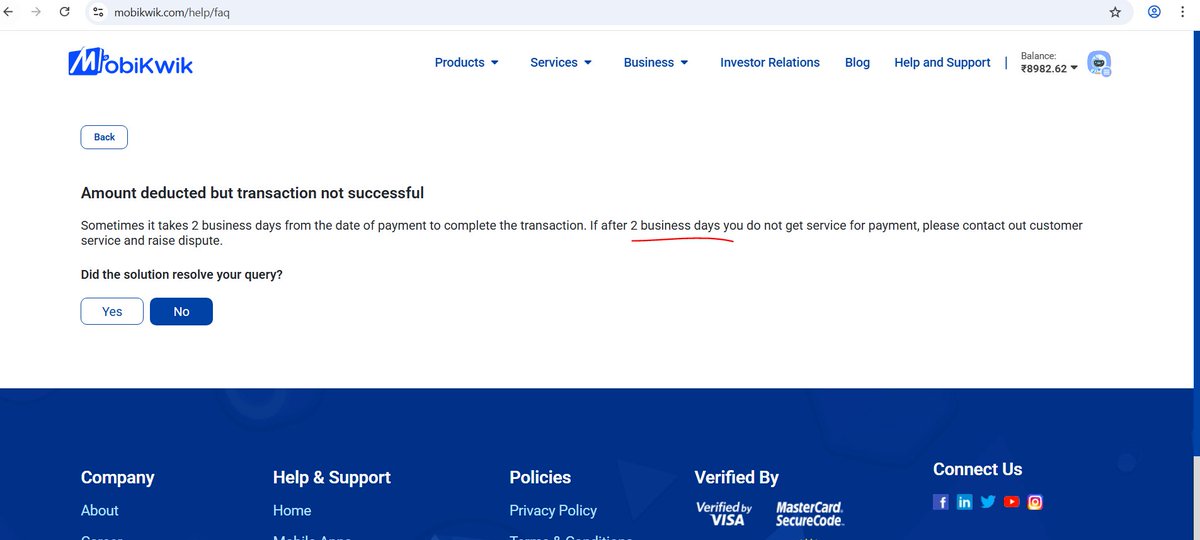Screen dimensions: 1200x540
Task: Open MobiKwik Facebook page icon
Action: click(941, 502)
